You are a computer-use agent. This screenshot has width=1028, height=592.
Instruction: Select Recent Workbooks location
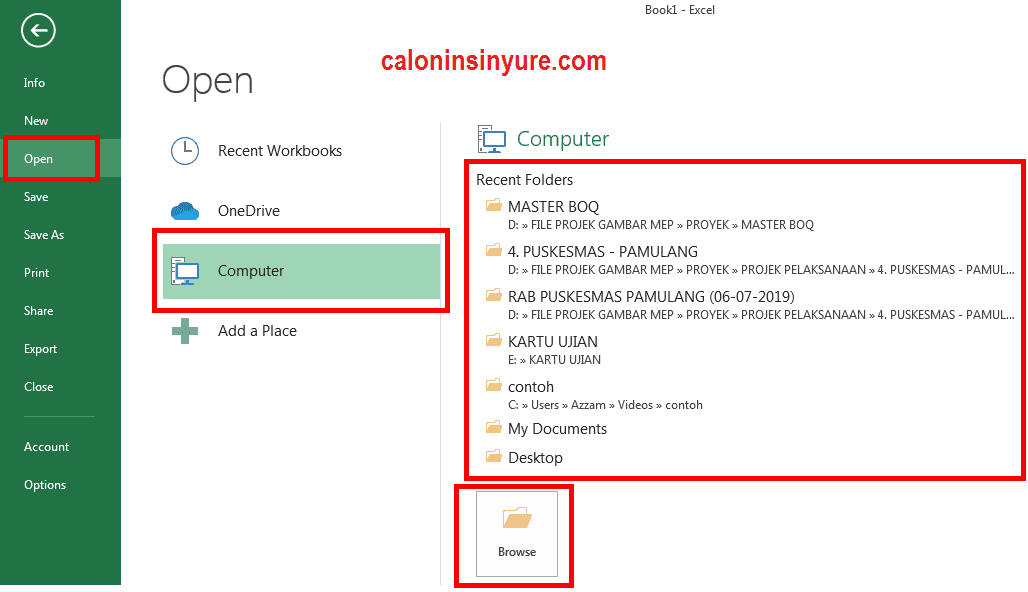click(x=280, y=151)
